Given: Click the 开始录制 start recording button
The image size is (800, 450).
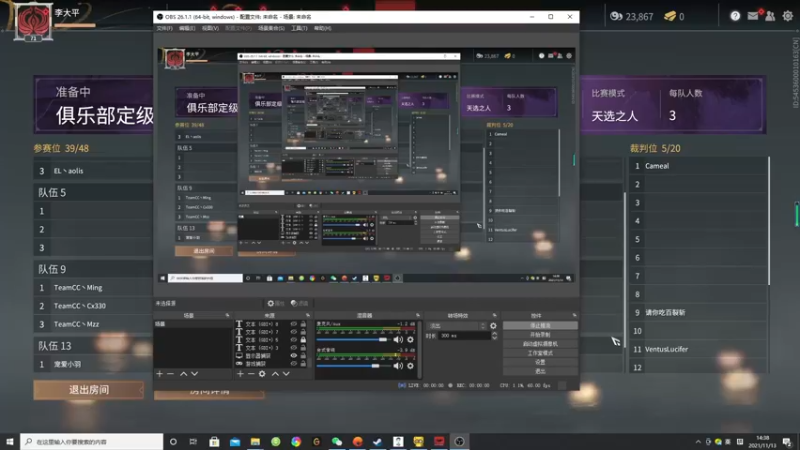Looking at the screenshot, I should (540, 335).
